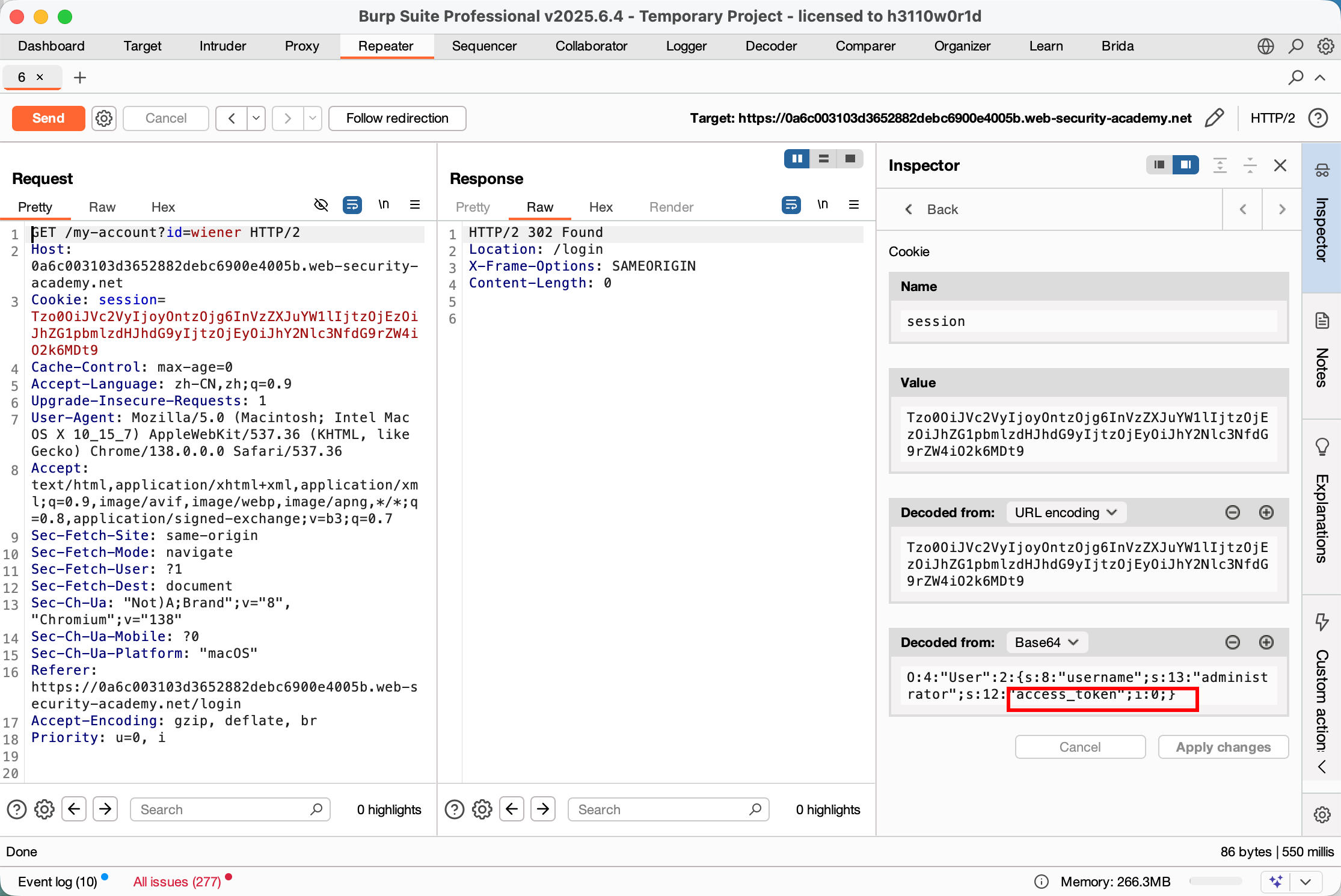Open history back dropdown arrow
This screenshot has width=1341, height=896.
256,118
